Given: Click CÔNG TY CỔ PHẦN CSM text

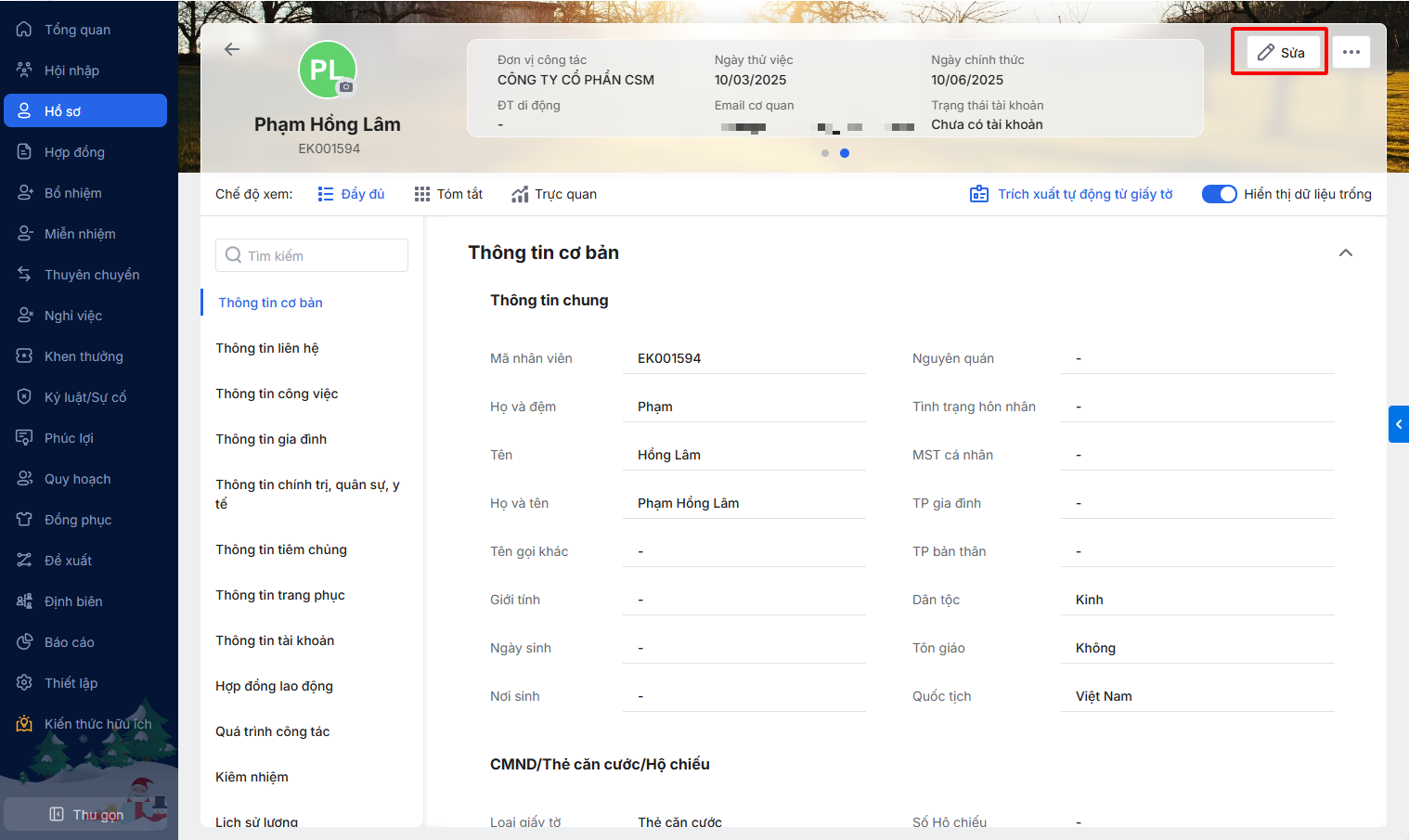Looking at the screenshot, I should 575,80.
